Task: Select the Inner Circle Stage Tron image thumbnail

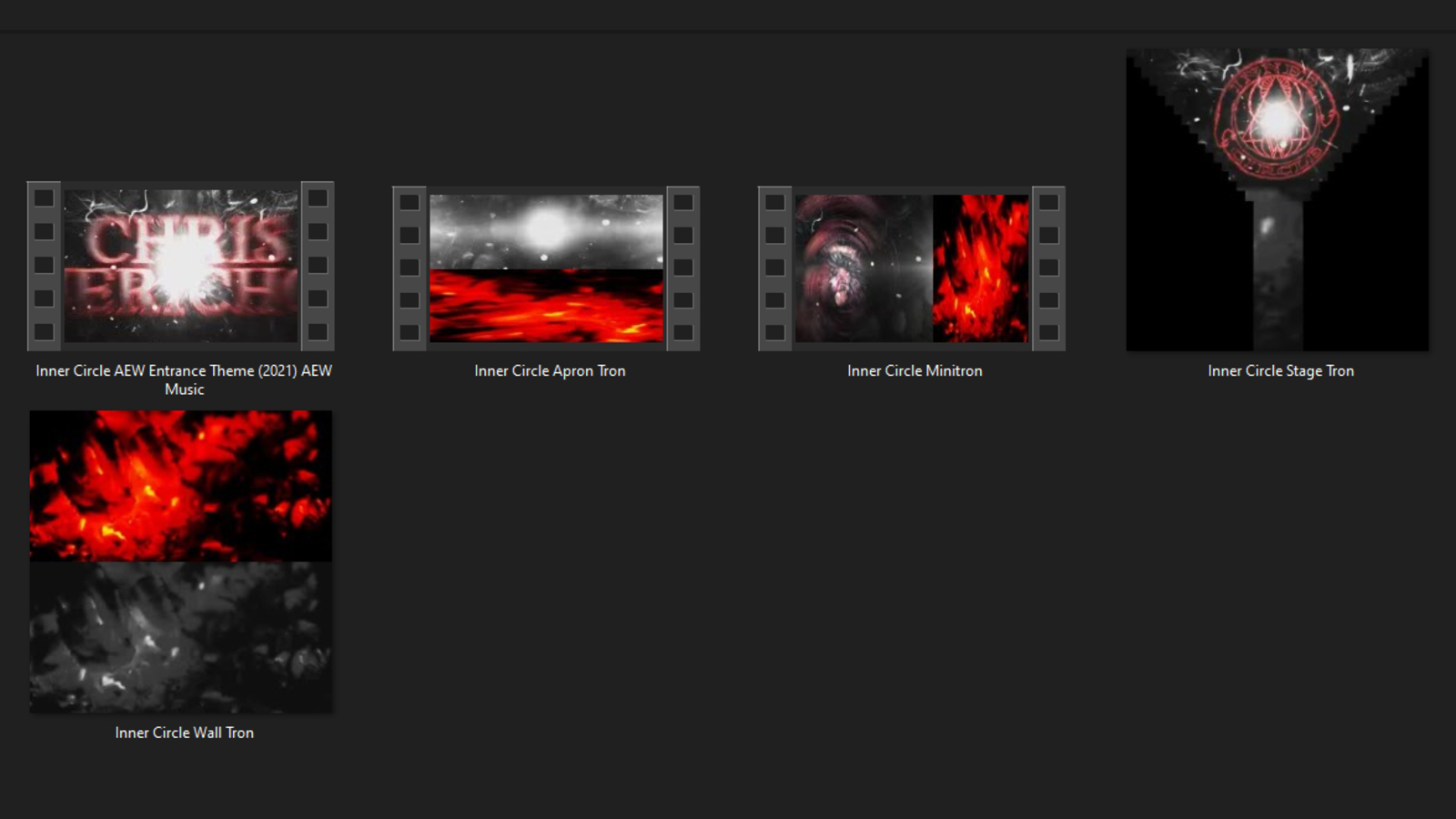Action: pos(1278,200)
